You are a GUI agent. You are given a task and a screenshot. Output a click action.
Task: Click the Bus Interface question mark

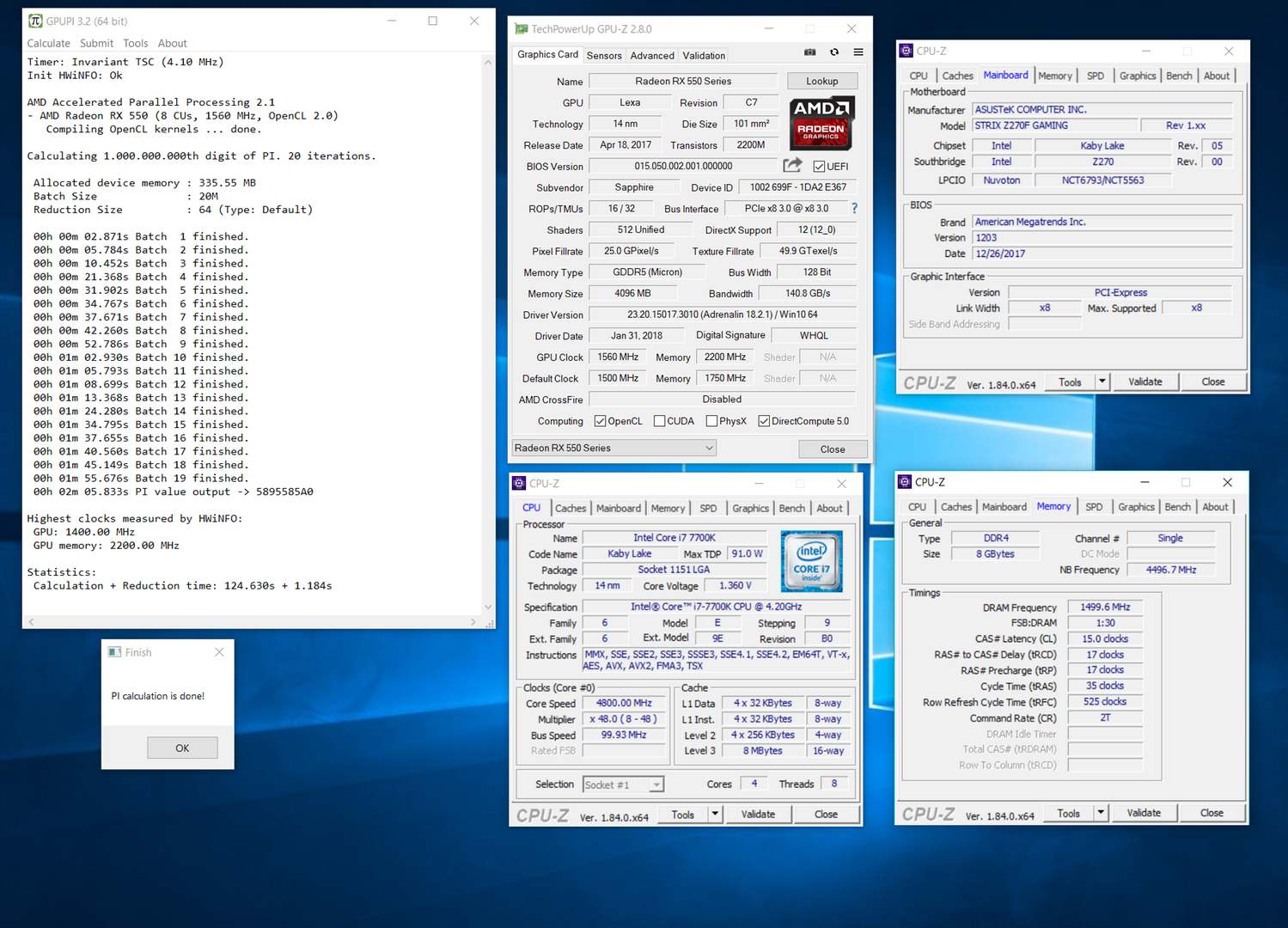coord(854,208)
